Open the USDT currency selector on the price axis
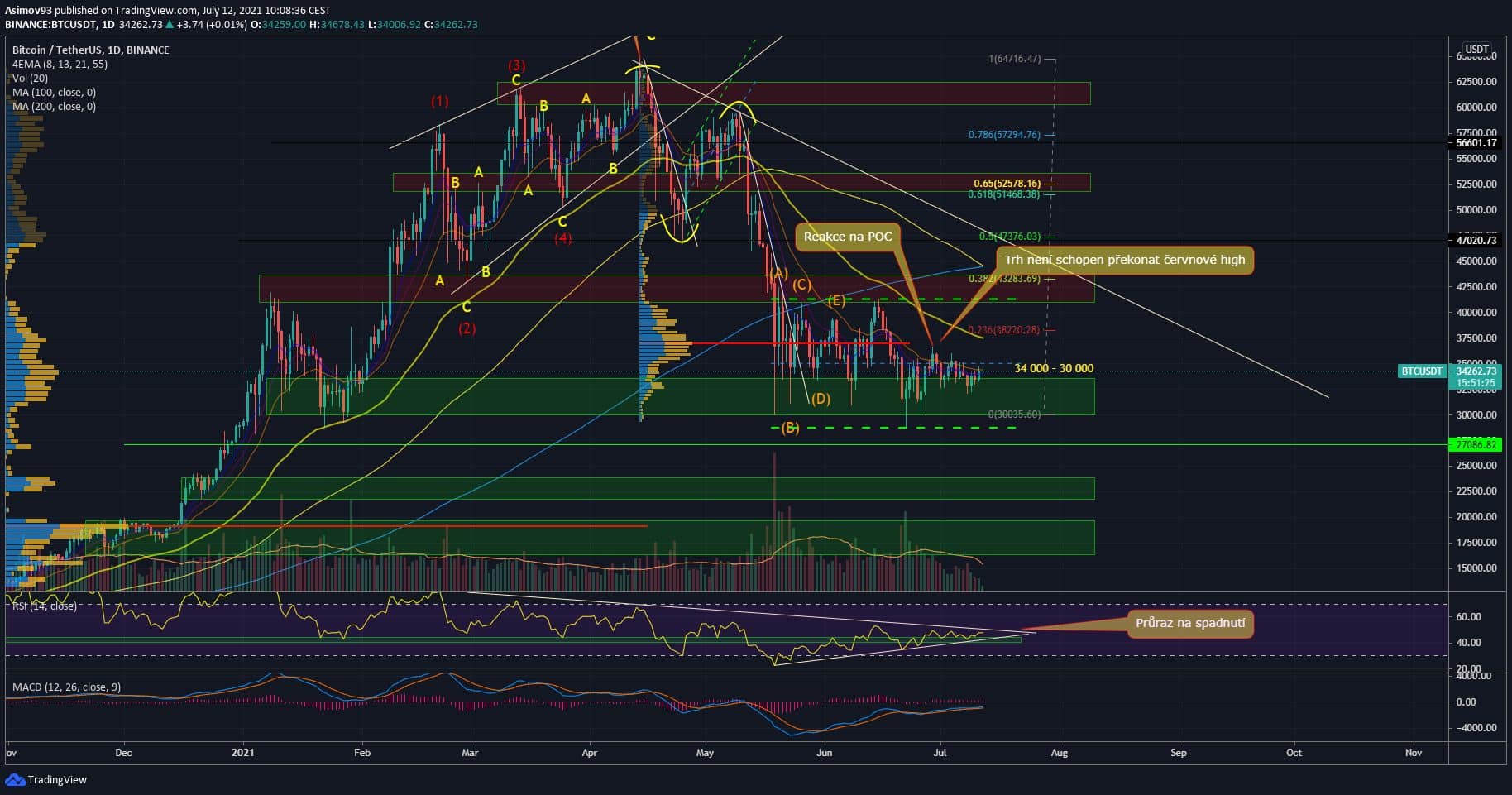Image resolution: width=1512 pixels, height=795 pixels. pos(1476,50)
